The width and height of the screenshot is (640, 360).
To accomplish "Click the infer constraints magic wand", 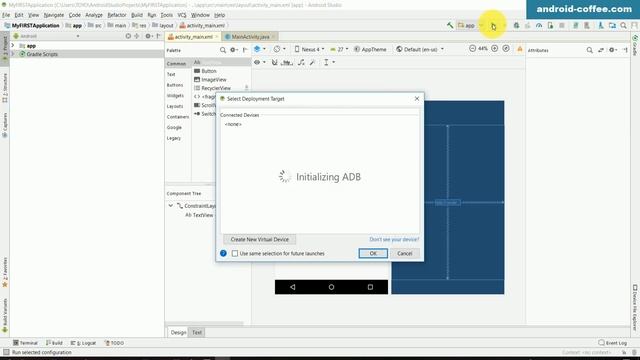I will (312, 62).
